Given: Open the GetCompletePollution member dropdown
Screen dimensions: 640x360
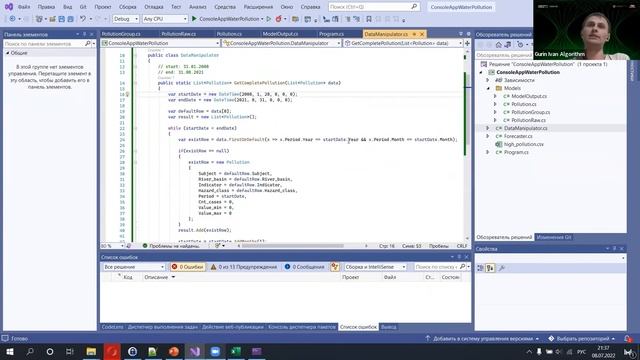Looking at the screenshot, I should (403, 43).
